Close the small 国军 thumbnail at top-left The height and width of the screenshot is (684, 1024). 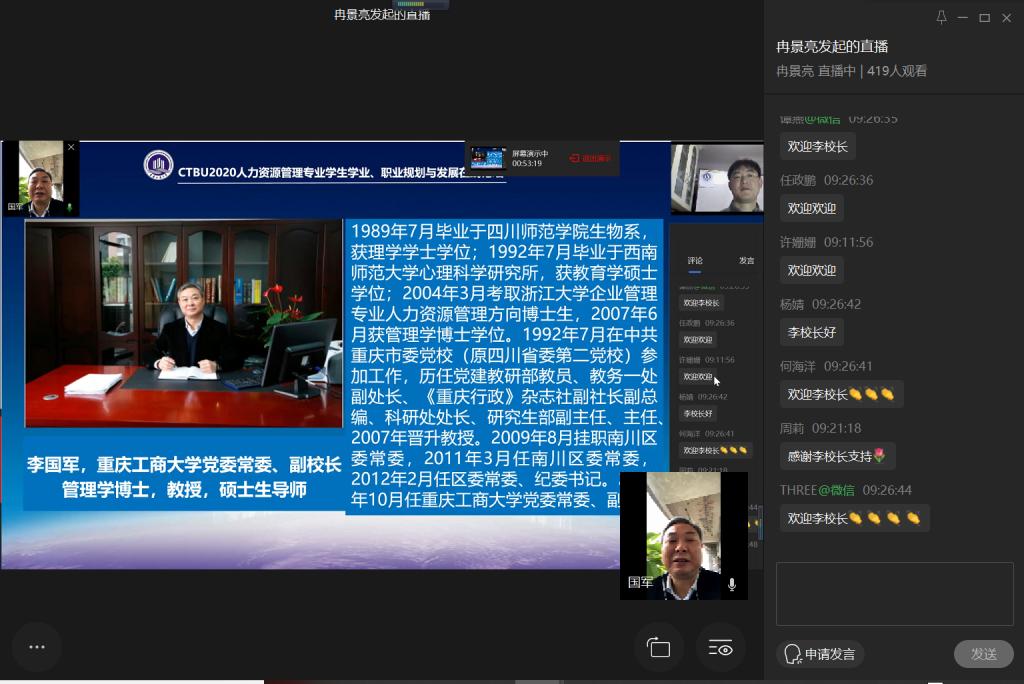pos(71,148)
